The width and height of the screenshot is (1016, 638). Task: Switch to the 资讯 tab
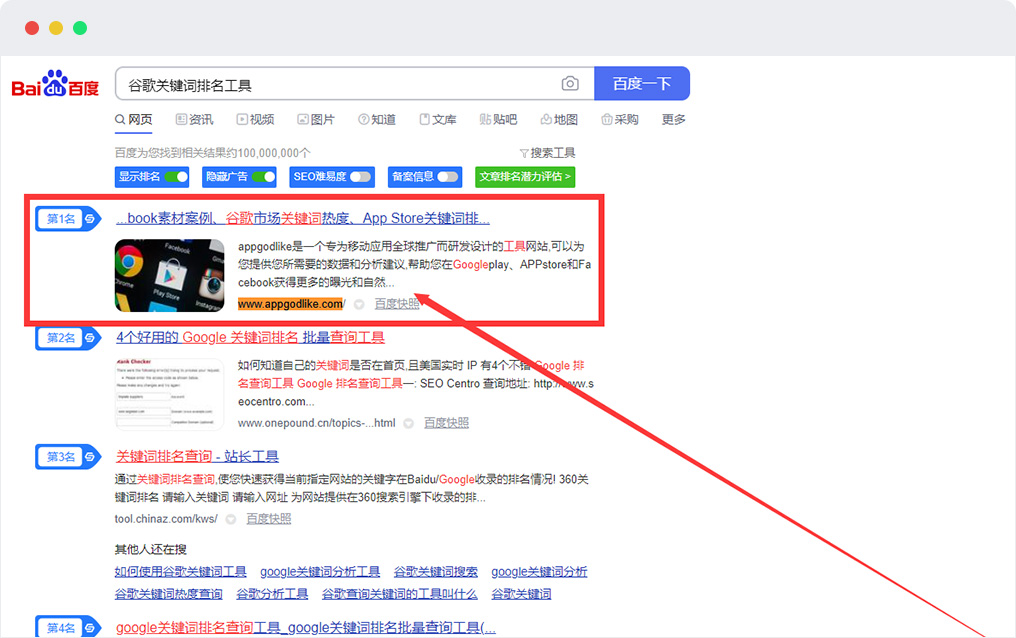194,119
